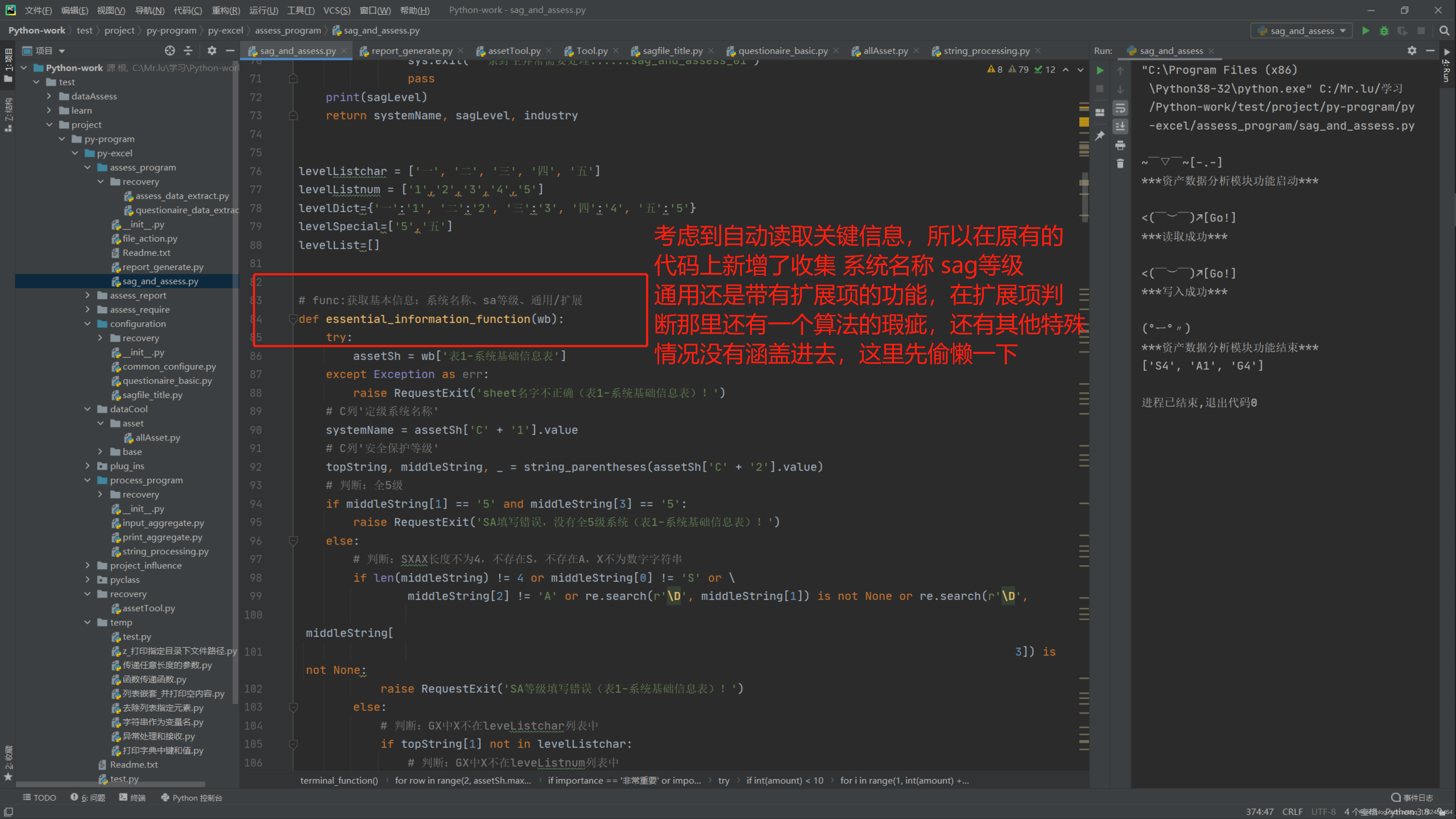The image size is (1456, 819).
Task: Close the Tool.py editor tab
Action: coord(616,51)
